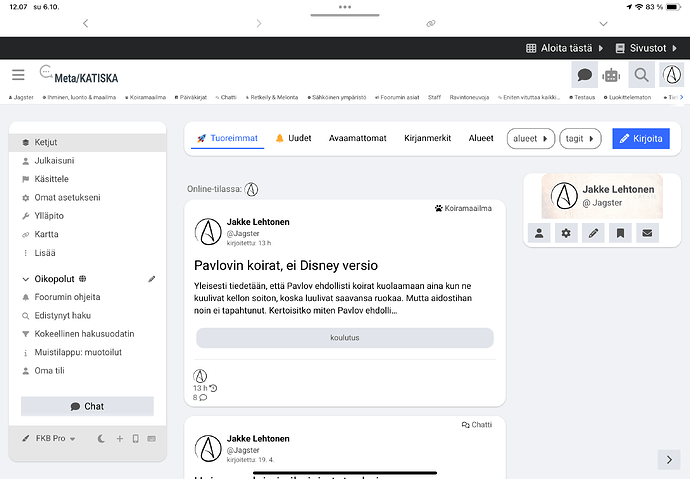The image size is (690, 479).
Task: Open the Päiväkirjat category link
Action: 191,97
